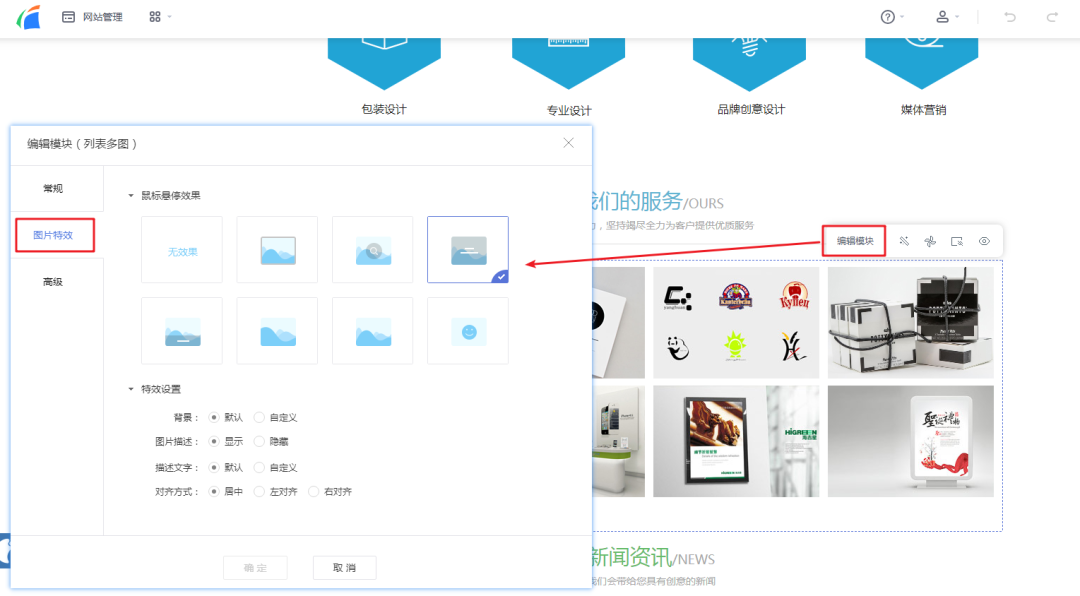The height and width of the screenshot is (596, 1080).
Task: Click the 取消 button
Action: [x=344, y=568]
